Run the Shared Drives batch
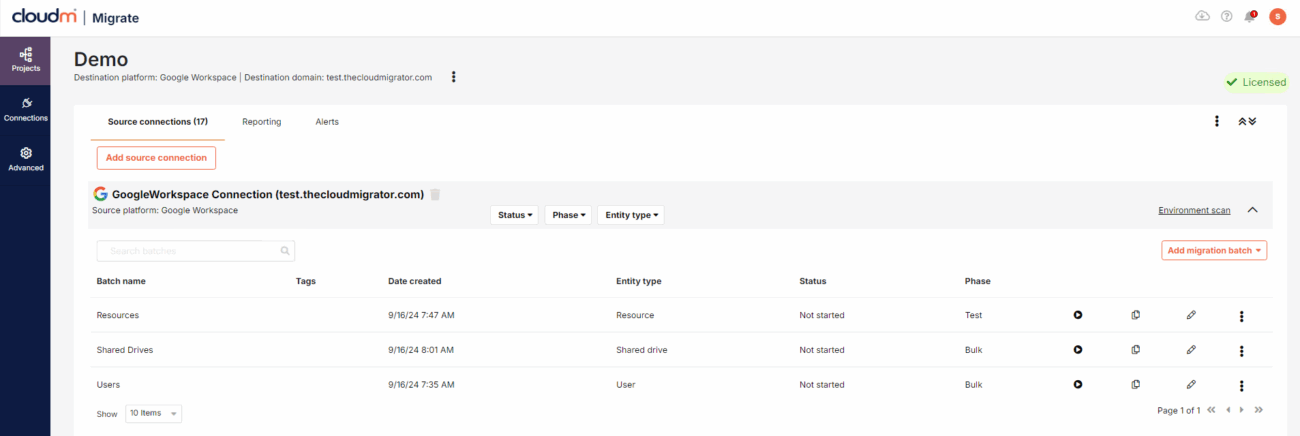 (1078, 350)
